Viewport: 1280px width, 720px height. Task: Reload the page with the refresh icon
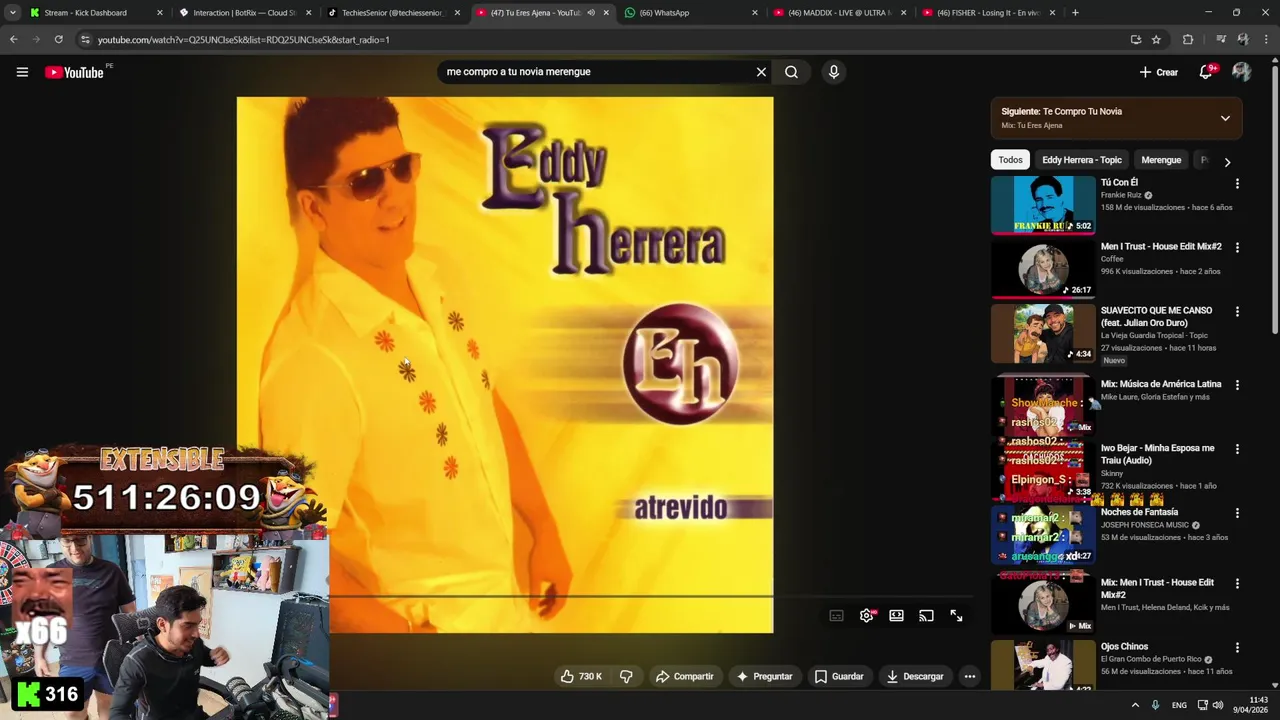(58, 40)
